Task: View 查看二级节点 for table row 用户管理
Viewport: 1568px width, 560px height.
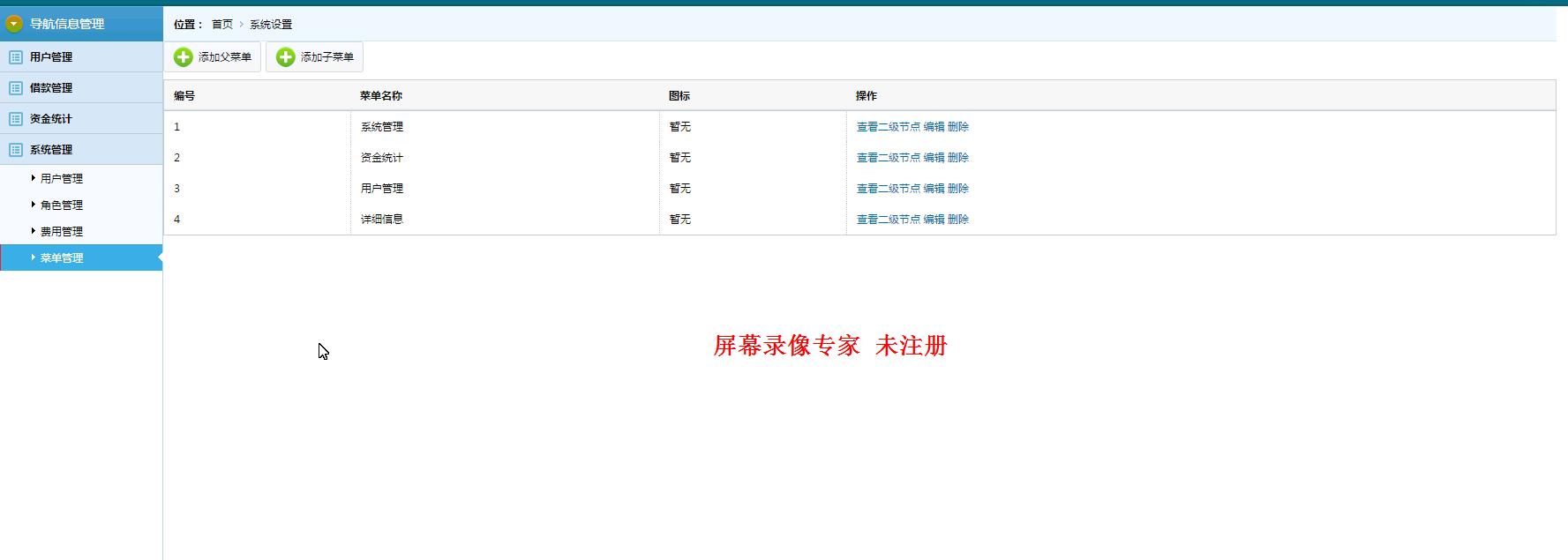Action: [x=889, y=189]
